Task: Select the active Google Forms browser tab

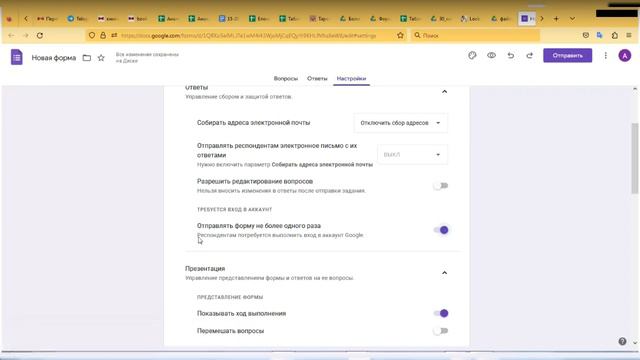Action: click(527, 19)
